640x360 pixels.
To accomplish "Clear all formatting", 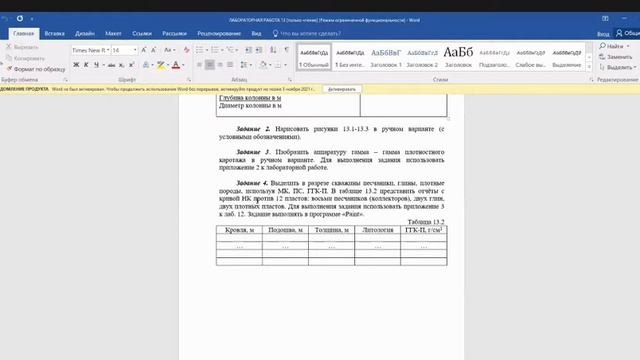I will click(186, 50).
